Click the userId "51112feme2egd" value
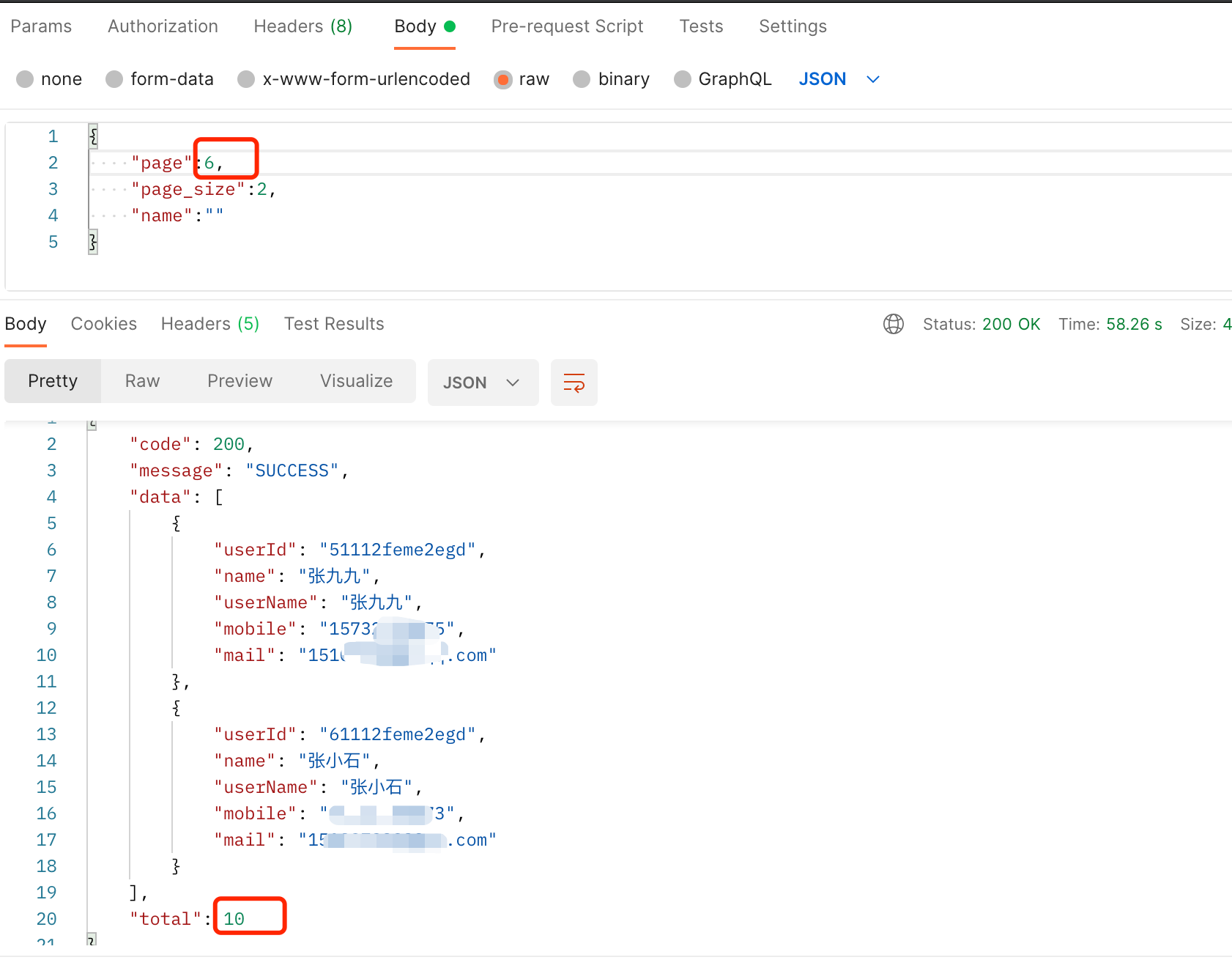The image size is (1232, 960). (397, 550)
